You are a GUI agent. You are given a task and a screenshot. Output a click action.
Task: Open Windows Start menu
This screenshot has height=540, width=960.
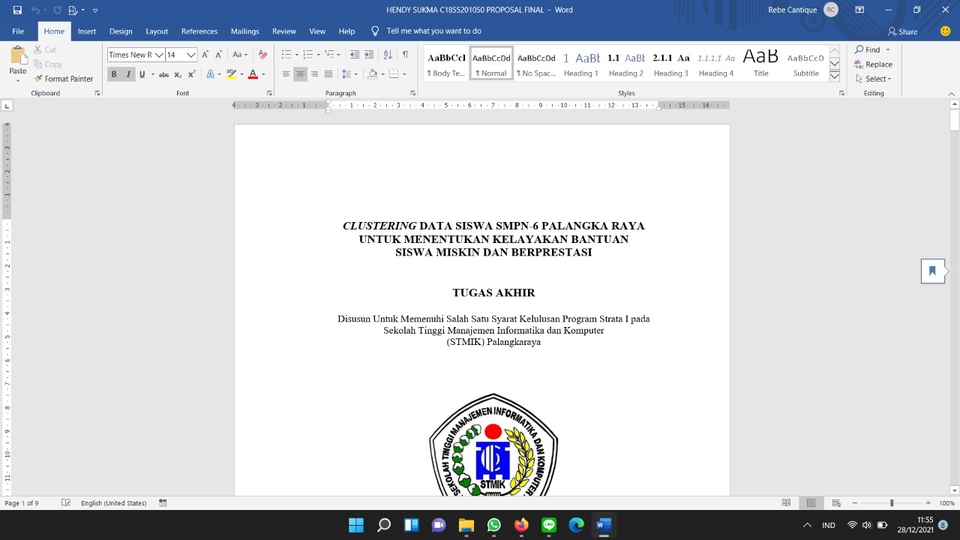(x=356, y=525)
